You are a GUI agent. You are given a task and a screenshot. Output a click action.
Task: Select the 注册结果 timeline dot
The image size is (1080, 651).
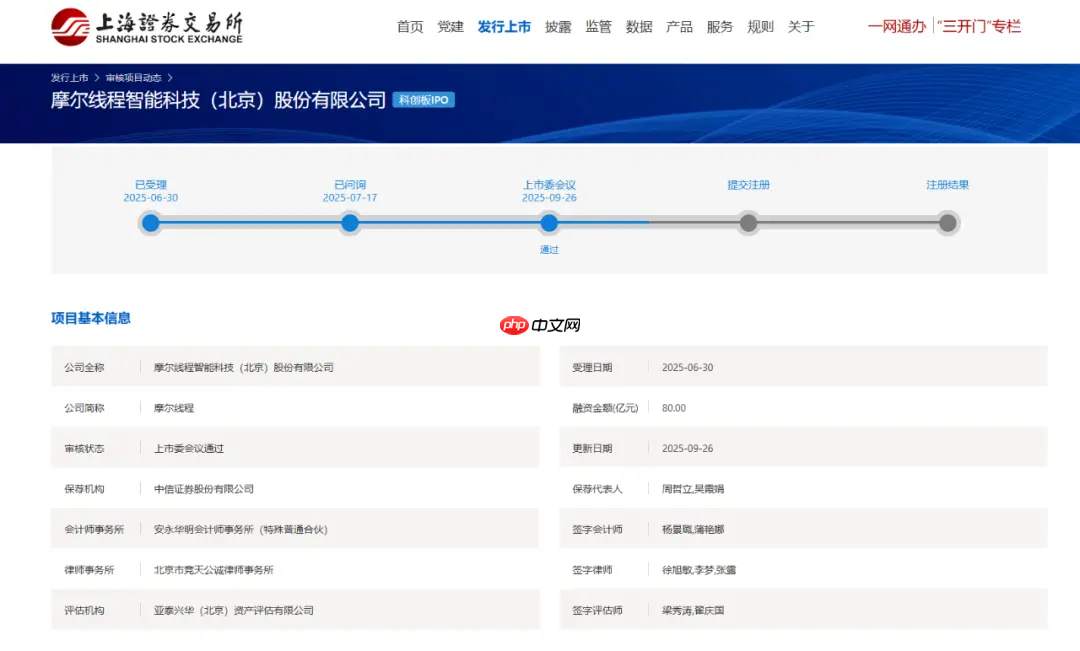point(948,223)
